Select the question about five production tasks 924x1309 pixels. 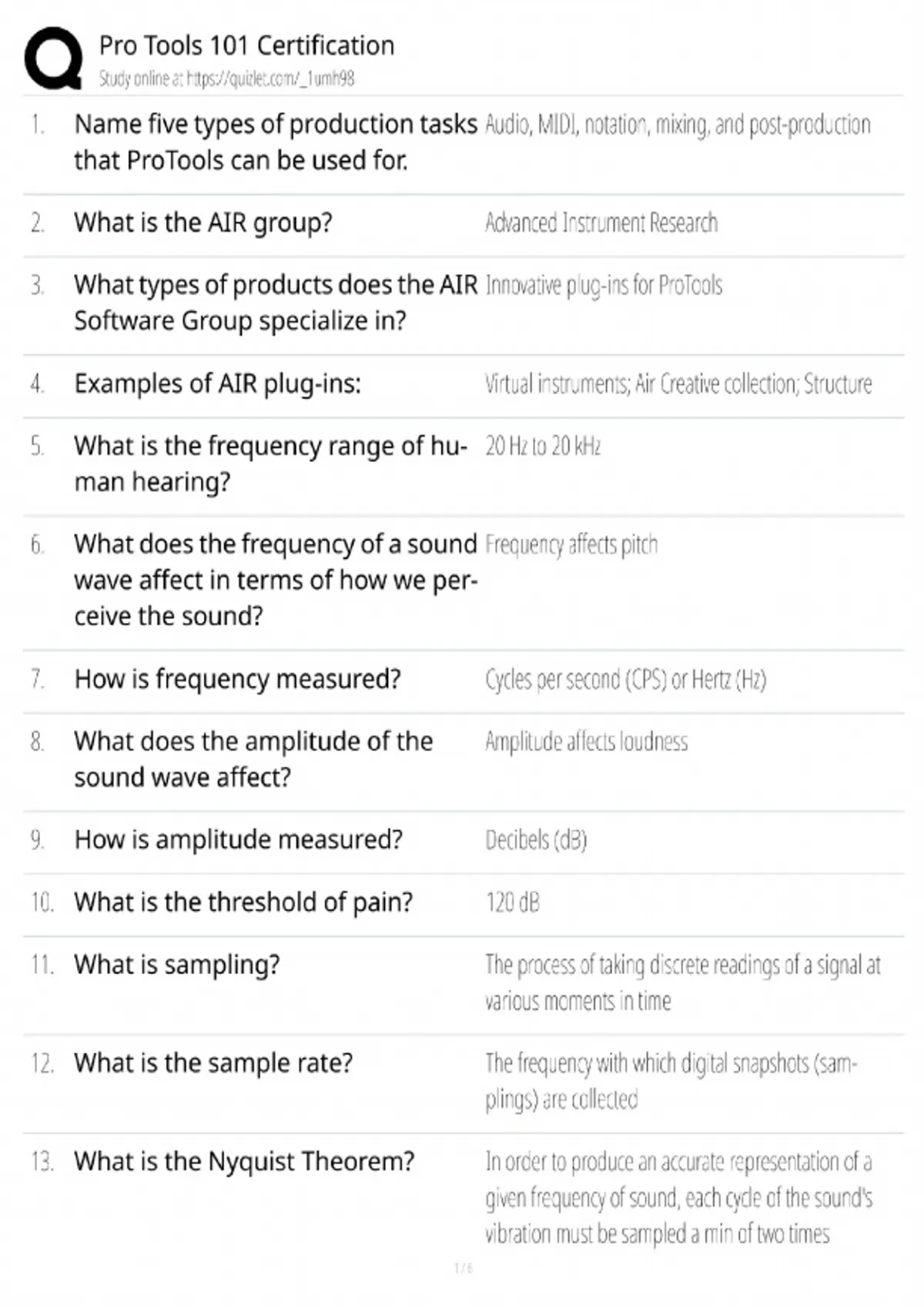(275, 142)
